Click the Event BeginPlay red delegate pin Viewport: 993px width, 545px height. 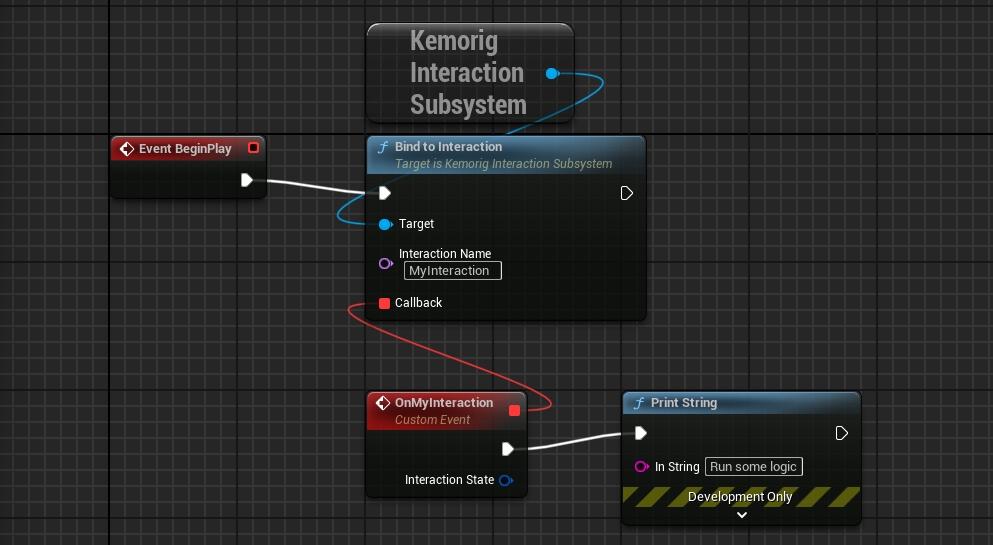tap(253, 148)
